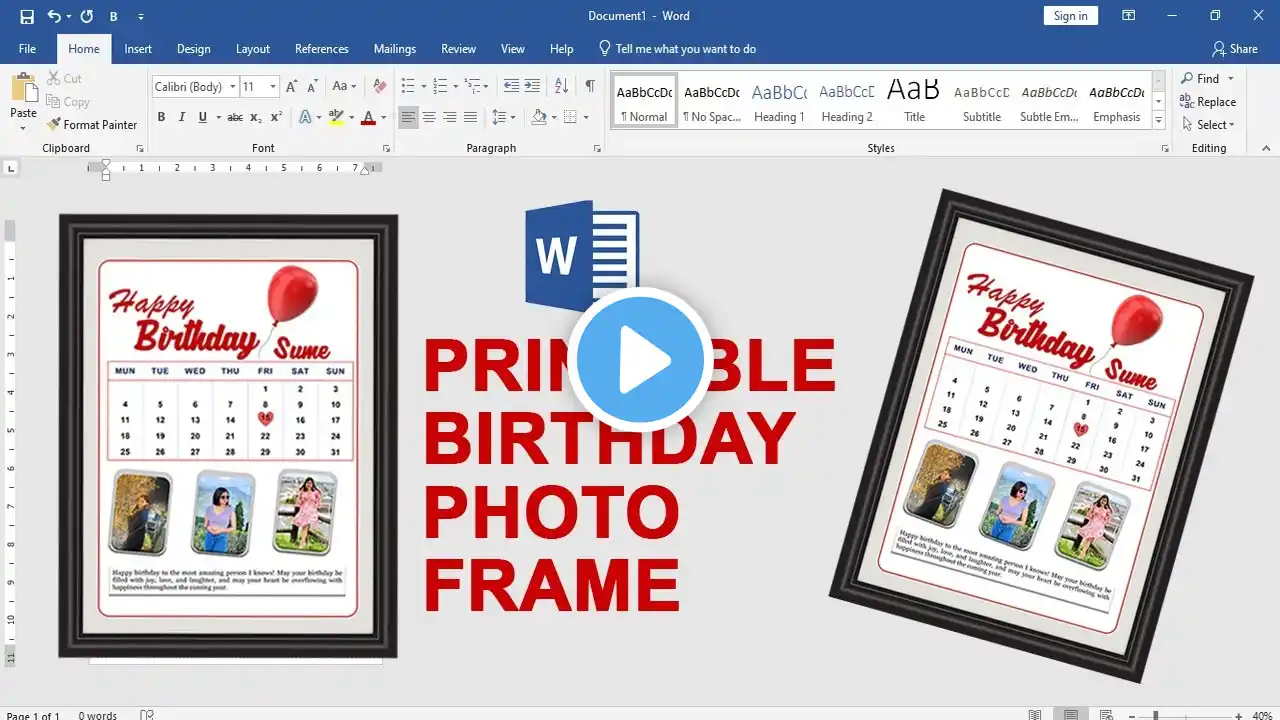The image size is (1280, 720).
Task: Open the Font dialog box launcher
Action: (x=387, y=149)
